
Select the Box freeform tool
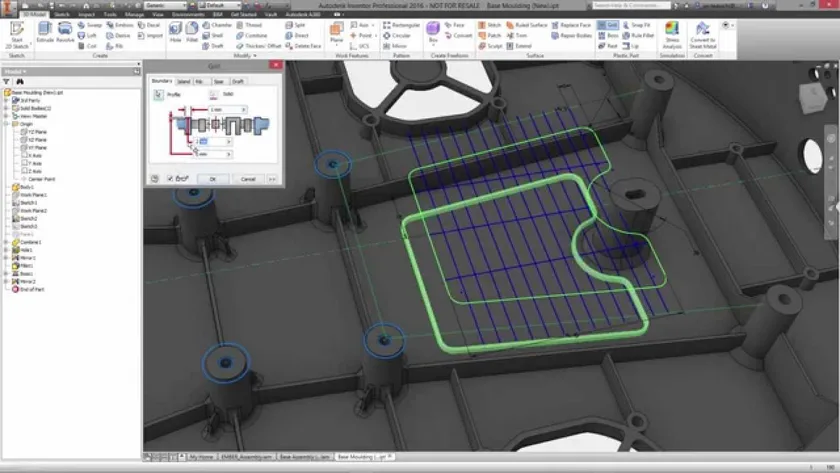coord(433,32)
